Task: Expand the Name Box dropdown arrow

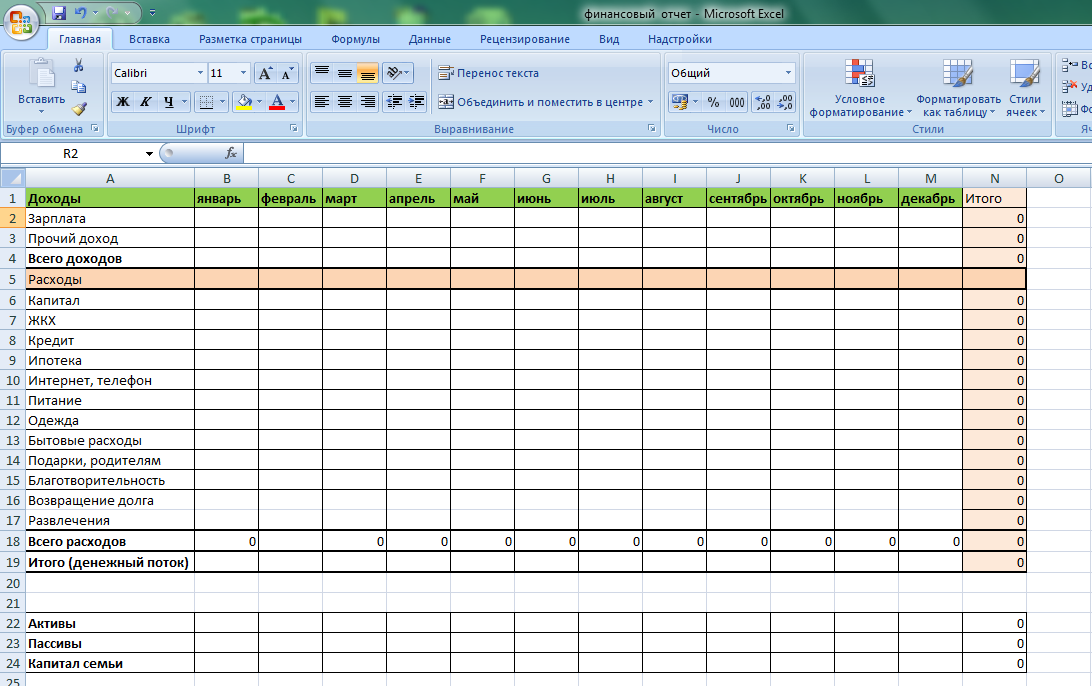Action: 149,153
